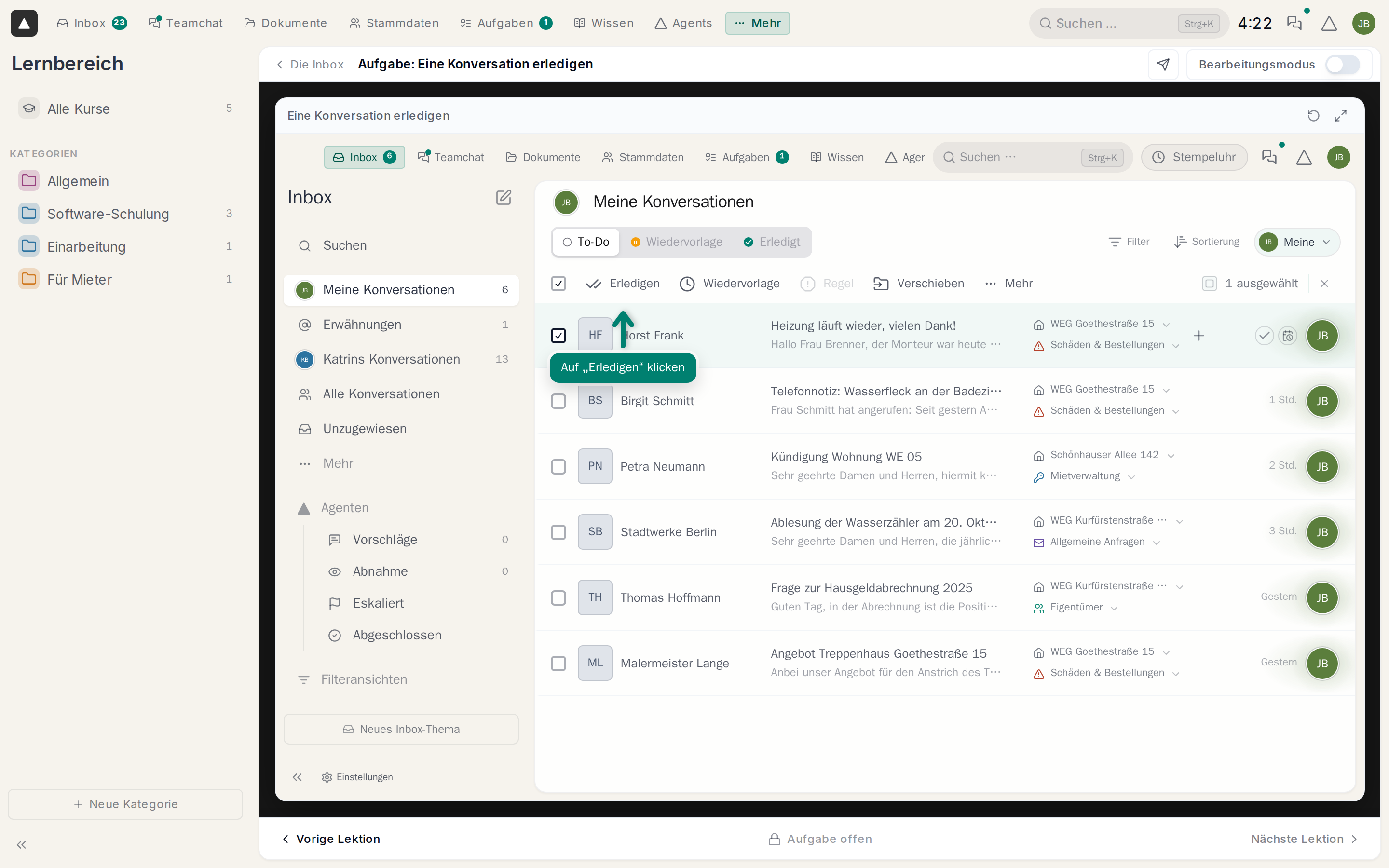Open Teamchat in the top navigation
Screen dimensions: 1389x868
click(x=185, y=23)
